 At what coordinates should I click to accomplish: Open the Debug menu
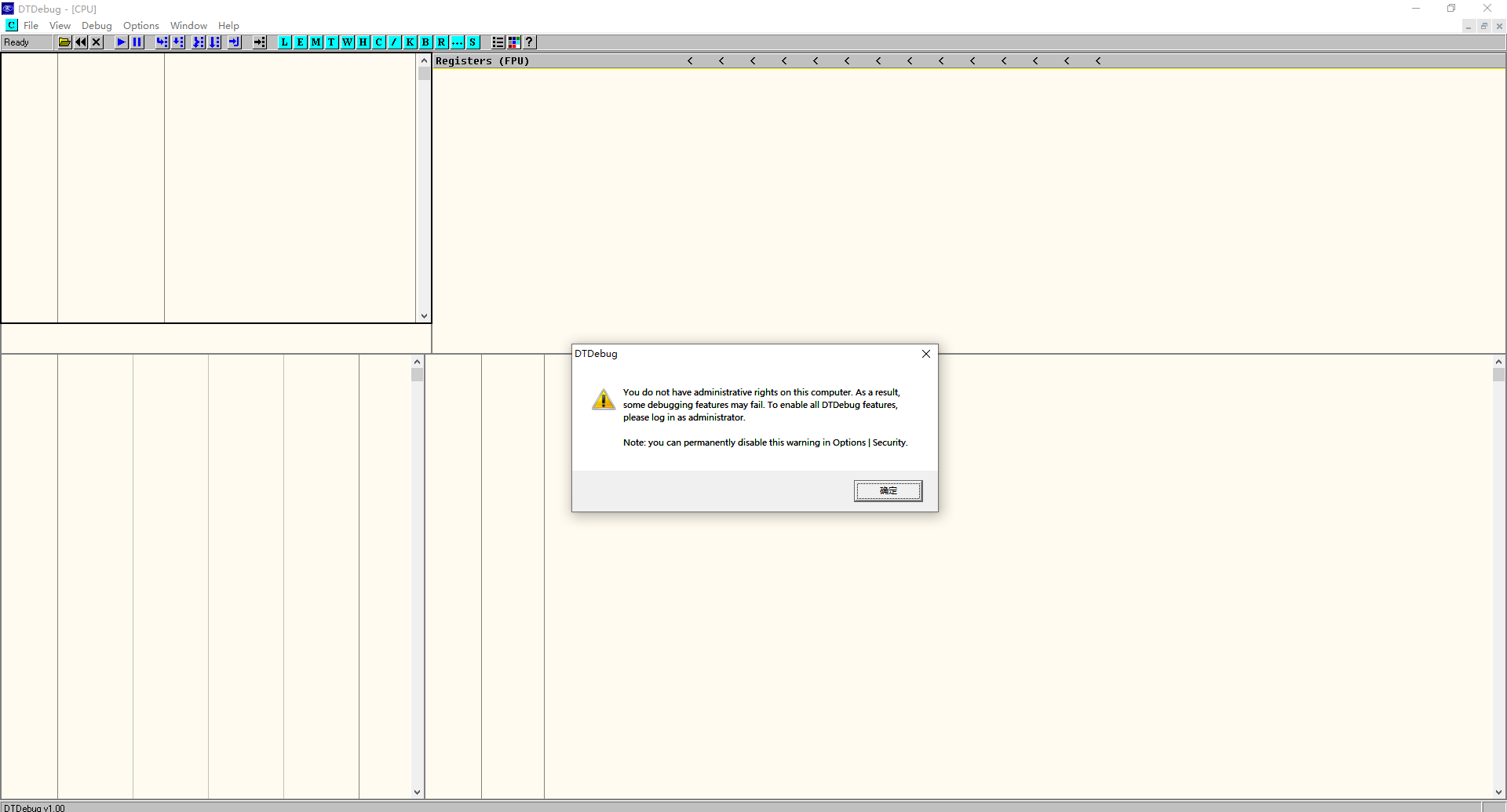(x=97, y=26)
